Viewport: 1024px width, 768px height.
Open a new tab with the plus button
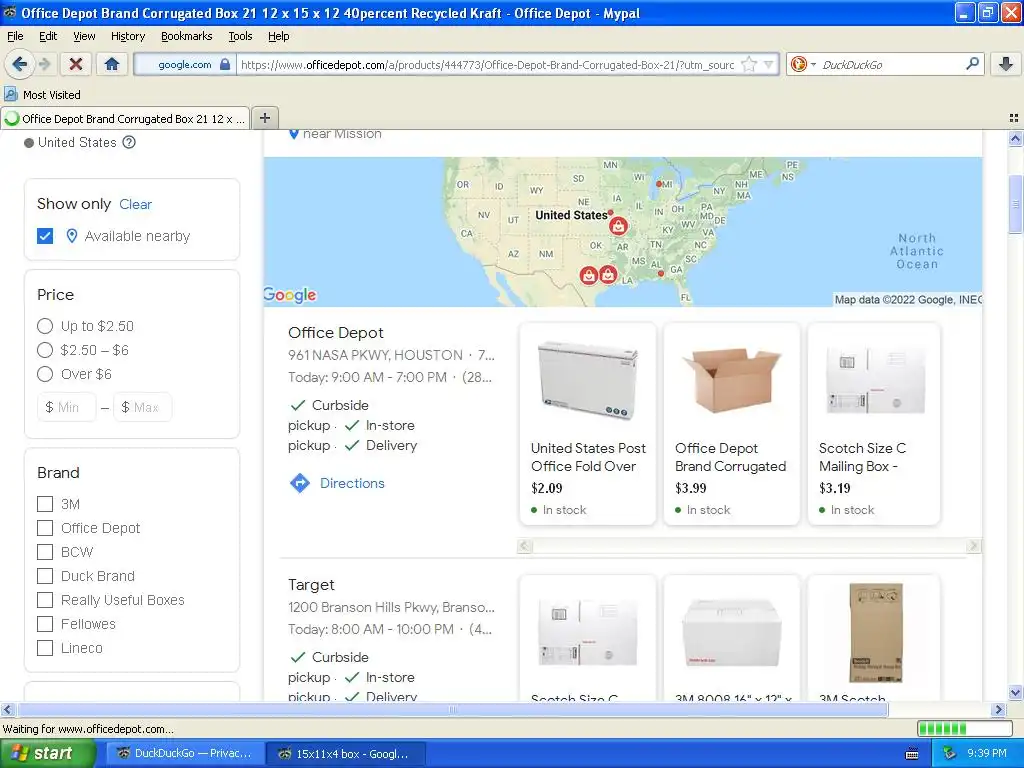coord(264,118)
